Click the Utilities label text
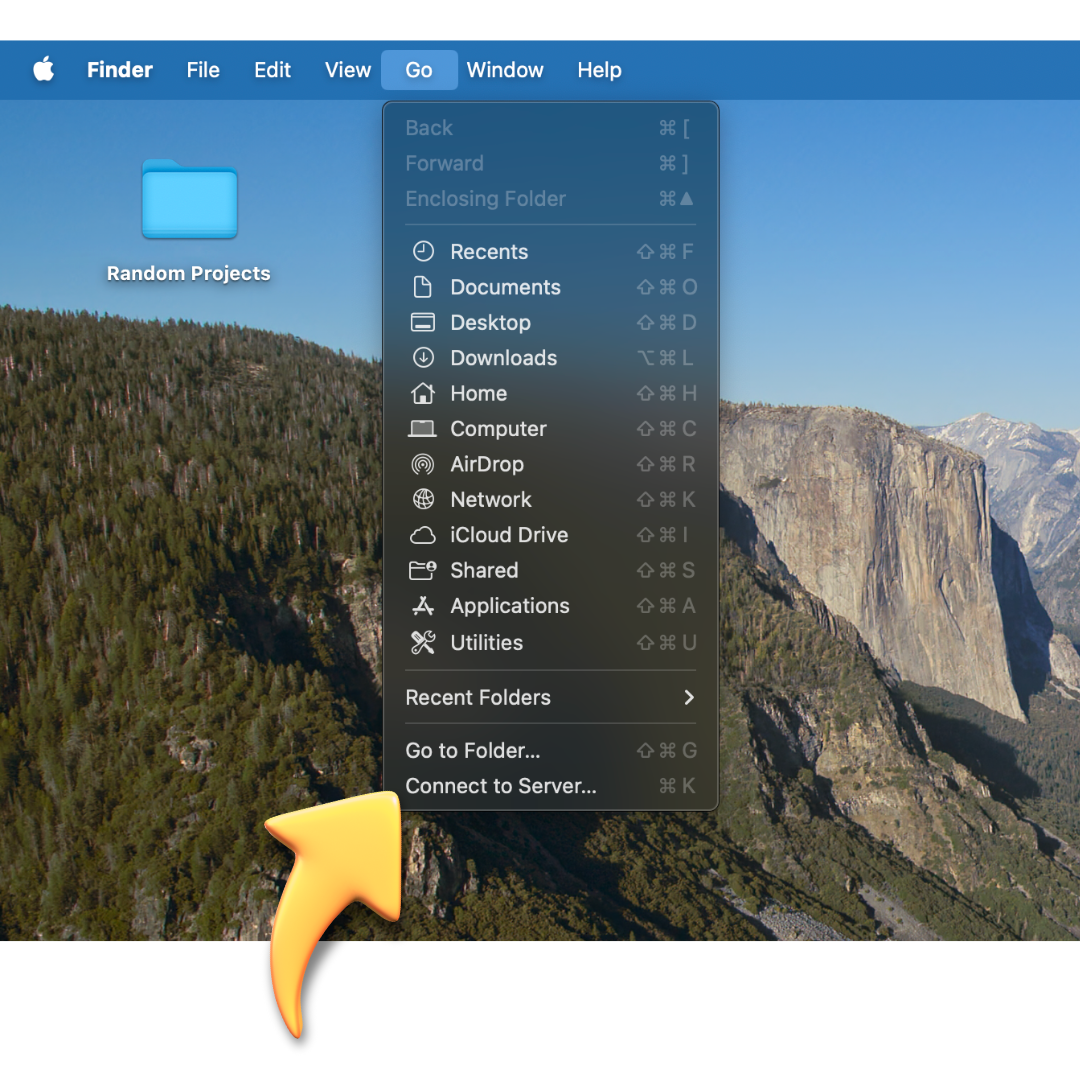 pos(486,643)
